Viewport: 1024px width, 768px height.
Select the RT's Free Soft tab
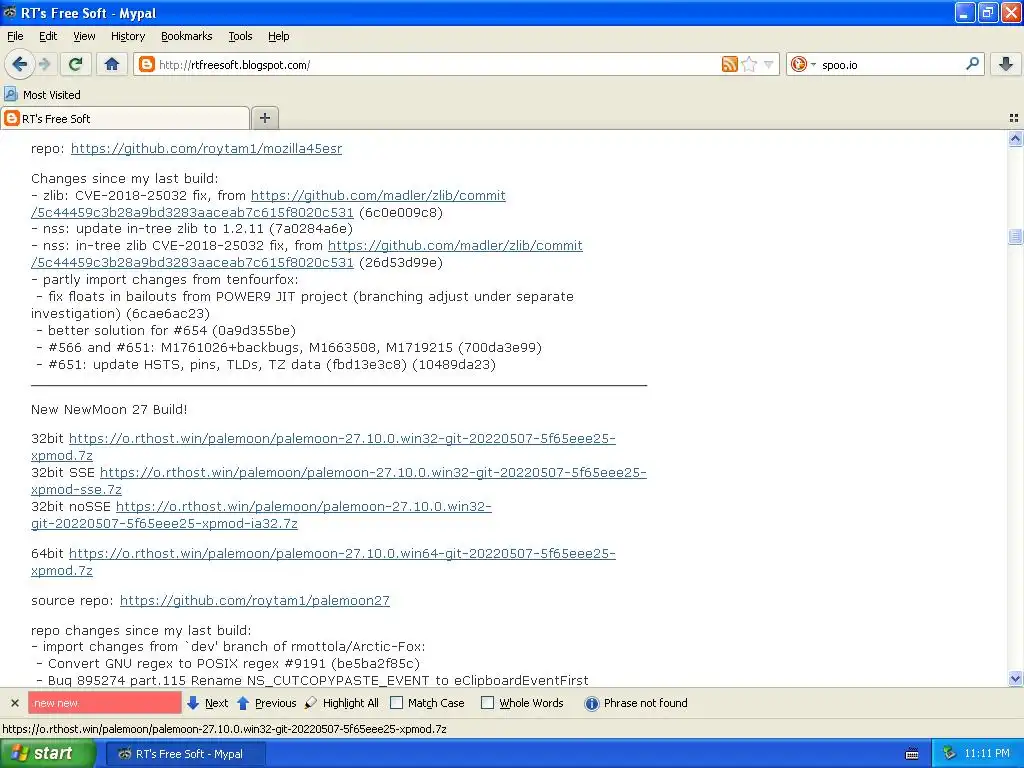(125, 118)
